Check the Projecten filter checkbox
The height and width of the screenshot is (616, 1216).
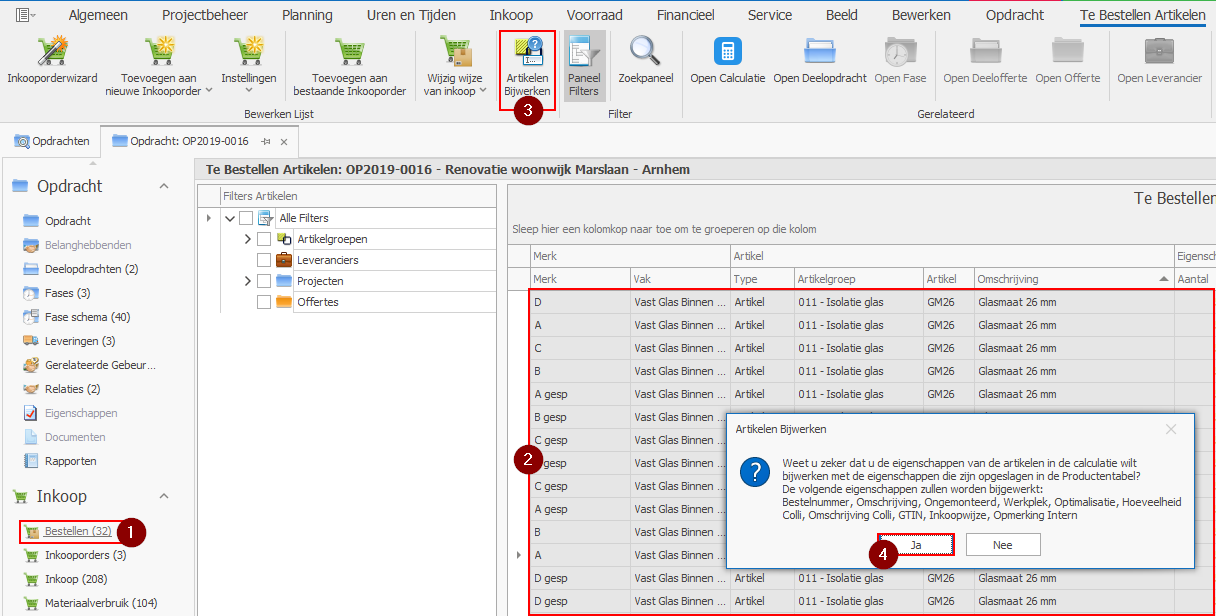click(x=264, y=281)
